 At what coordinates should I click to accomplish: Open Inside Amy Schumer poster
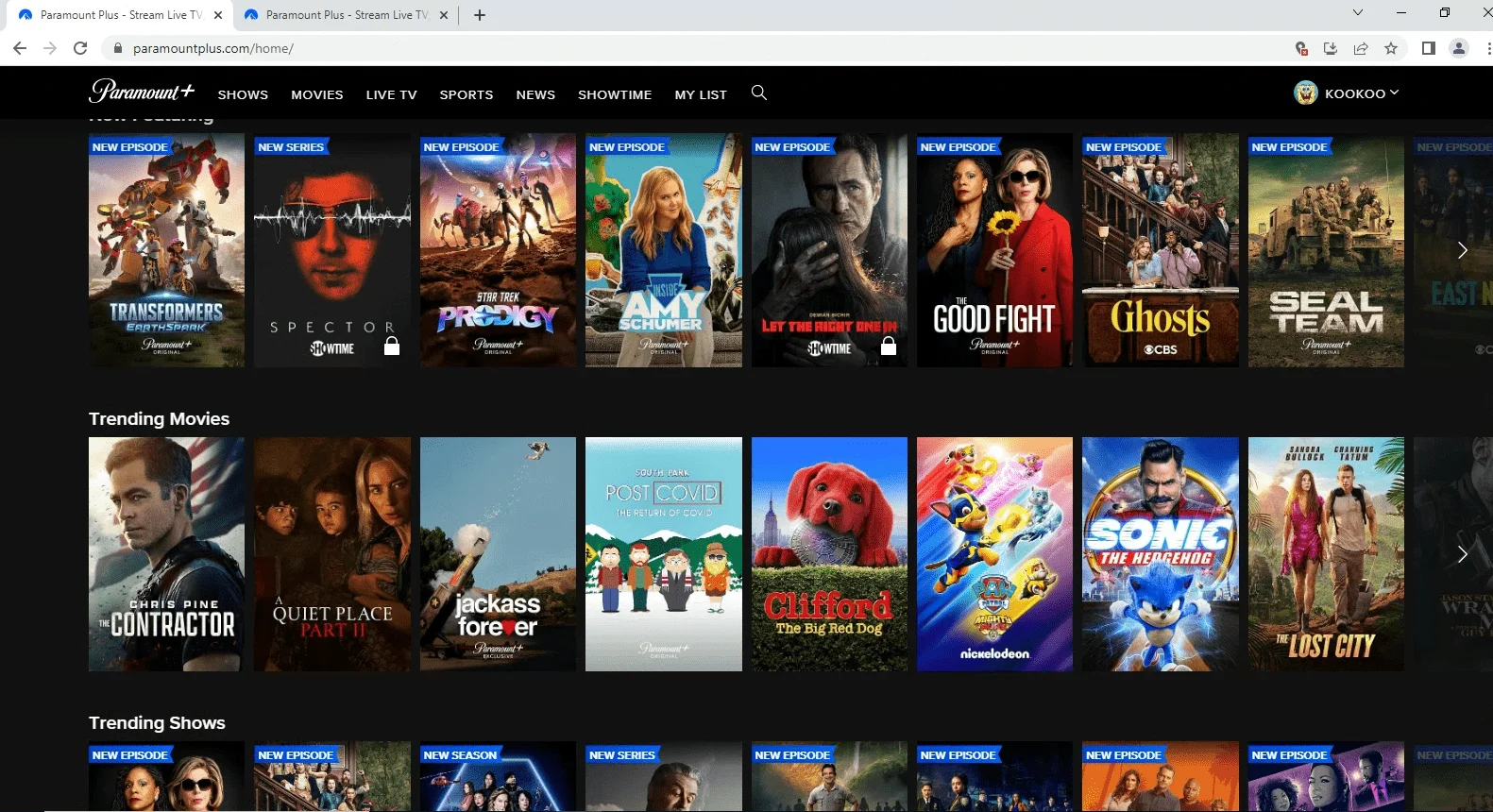664,250
